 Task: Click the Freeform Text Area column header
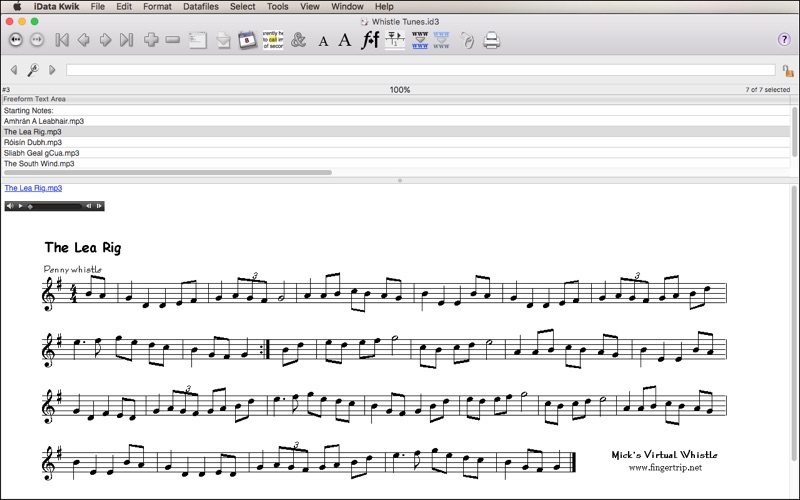point(396,99)
